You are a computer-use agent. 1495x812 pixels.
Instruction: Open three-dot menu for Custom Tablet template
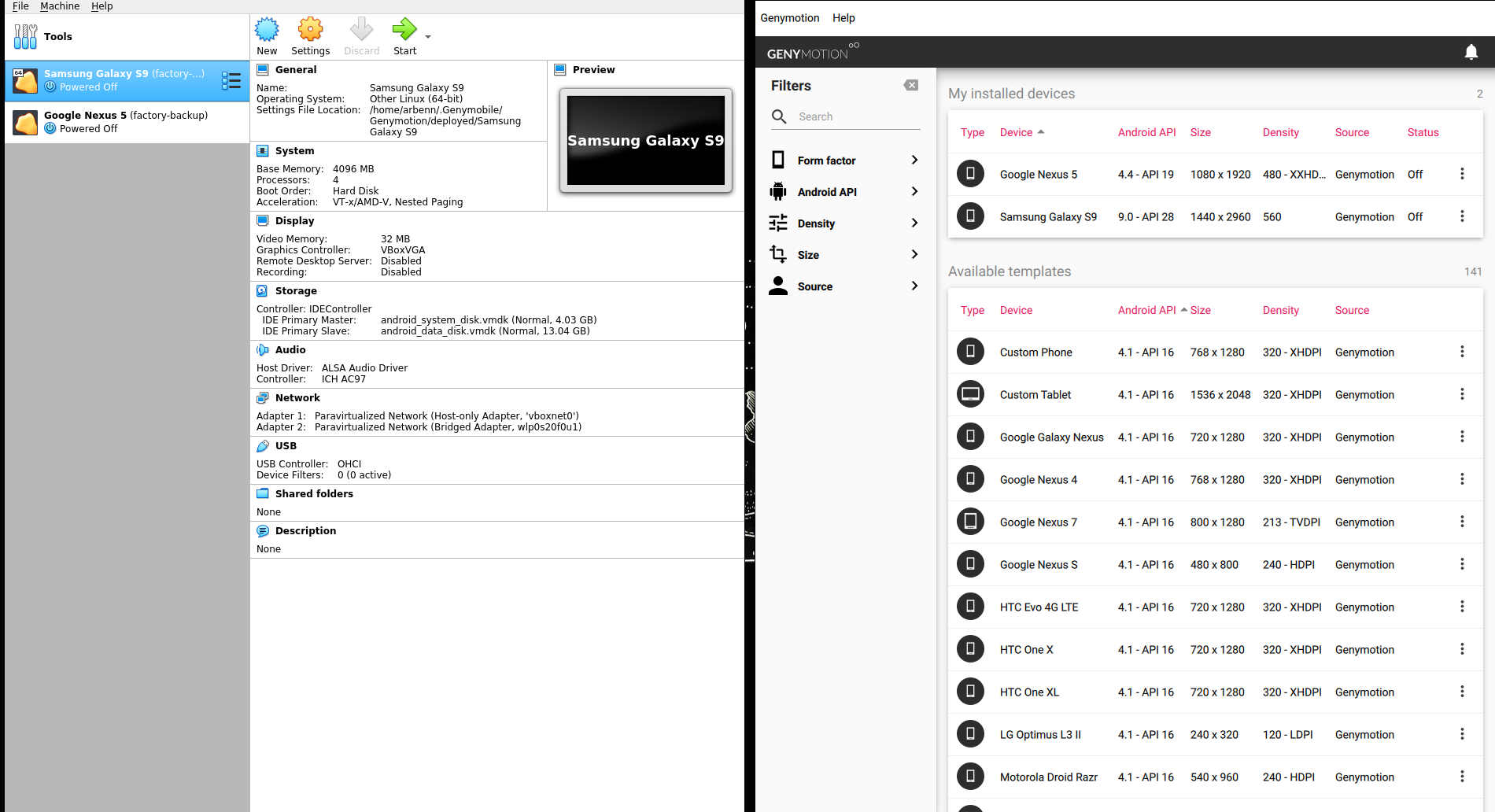[x=1462, y=394]
